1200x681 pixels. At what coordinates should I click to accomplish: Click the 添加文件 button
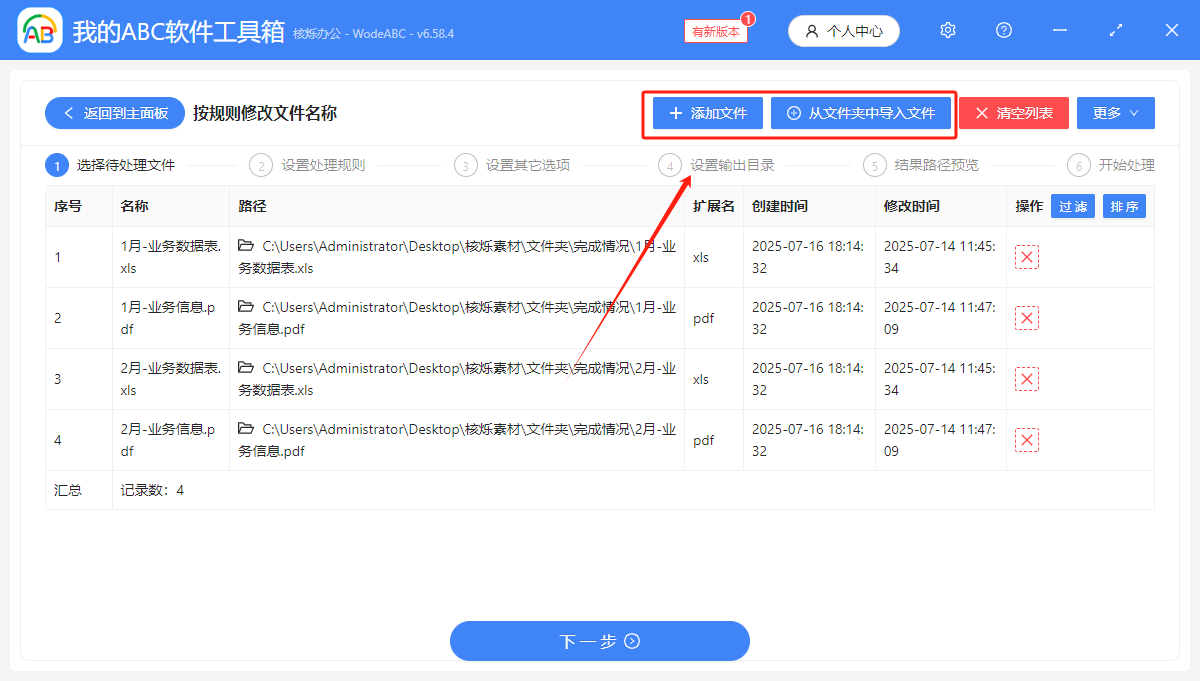click(707, 113)
